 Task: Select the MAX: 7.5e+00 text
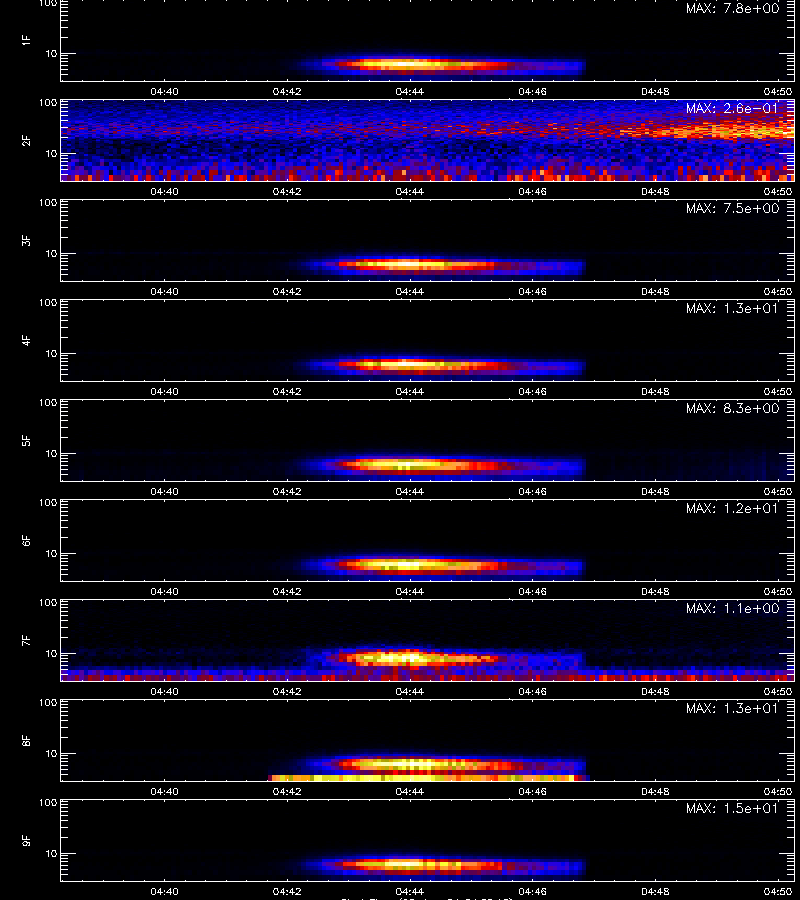click(732, 208)
